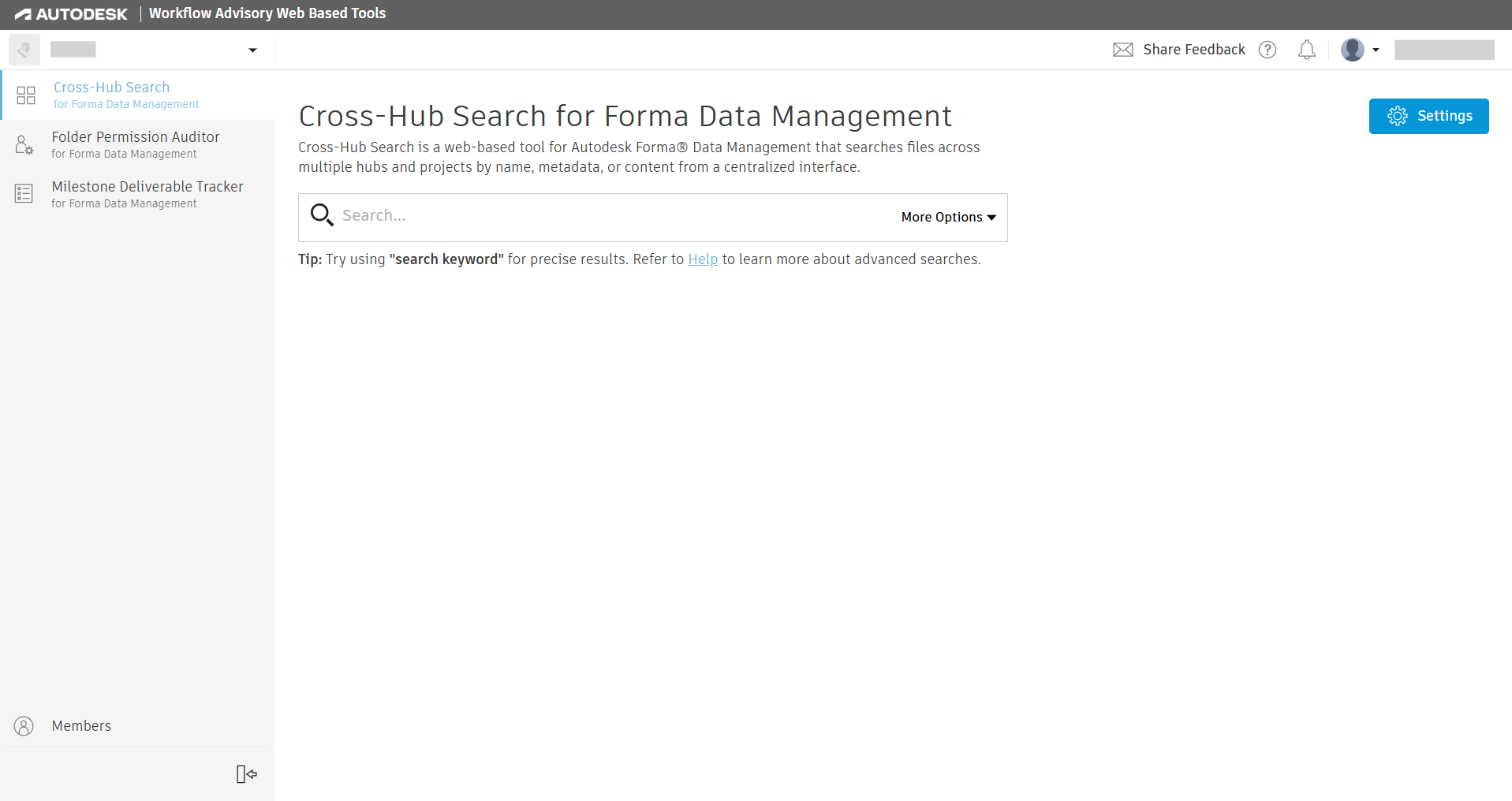Click the Autodesk logo in the header
This screenshot has width=1512, height=801.
click(x=71, y=14)
